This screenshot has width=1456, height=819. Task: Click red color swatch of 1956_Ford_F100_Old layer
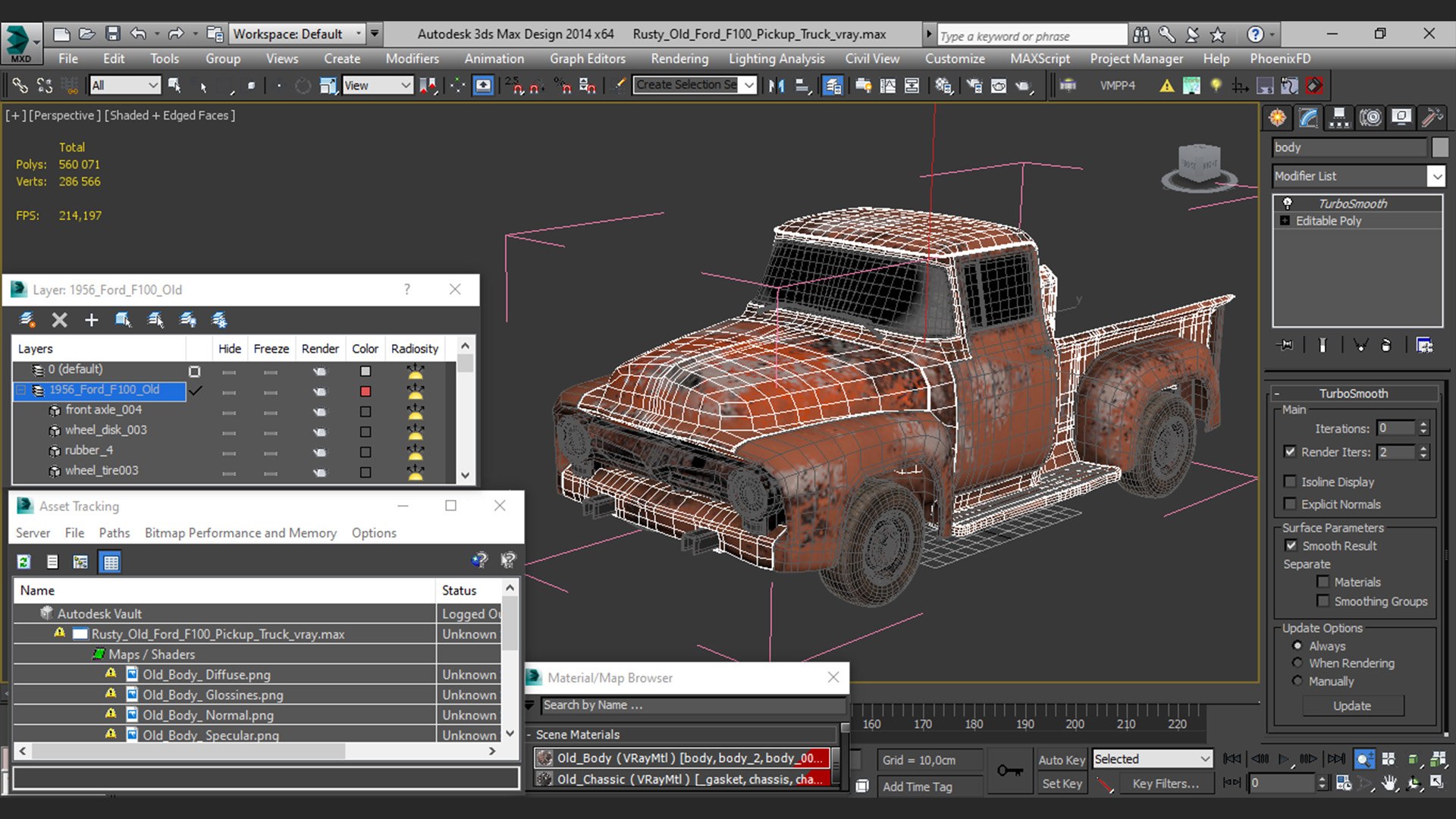click(366, 391)
